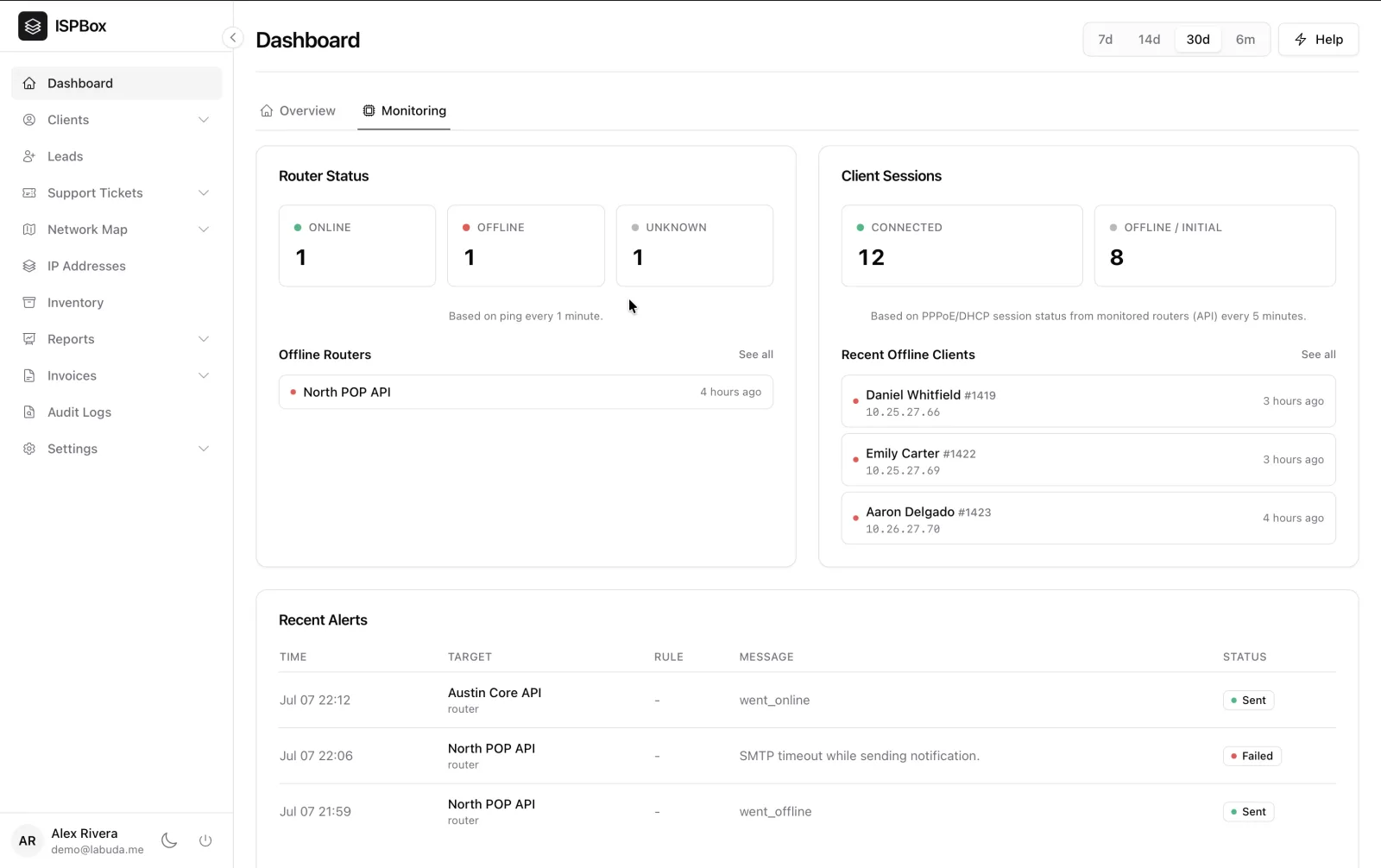This screenshot has height=868, width=1381.
Task: Click the Inventory box icon
Action: (29, 303)
